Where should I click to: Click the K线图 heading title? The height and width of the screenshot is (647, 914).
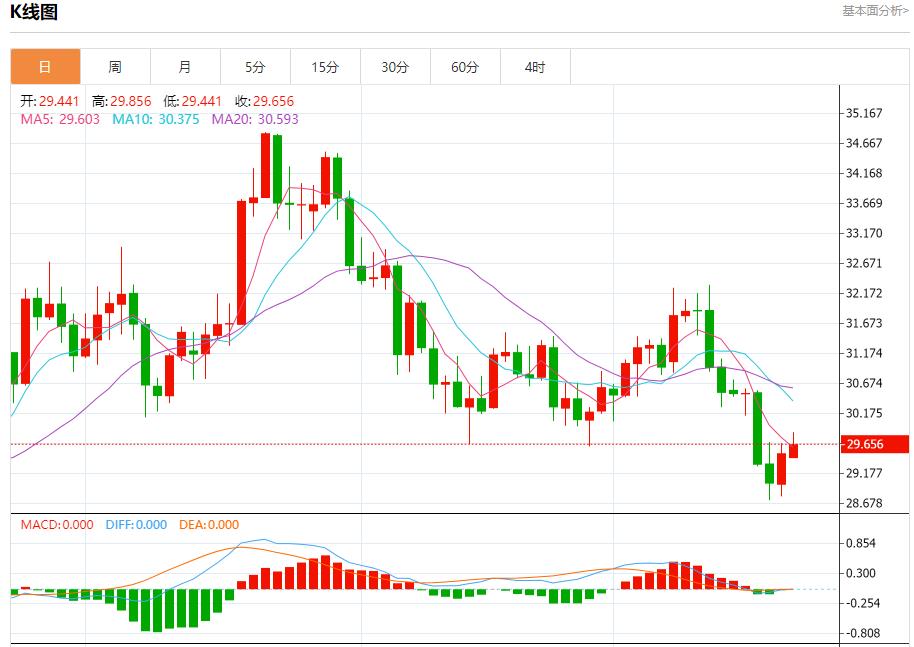(34, 13)
